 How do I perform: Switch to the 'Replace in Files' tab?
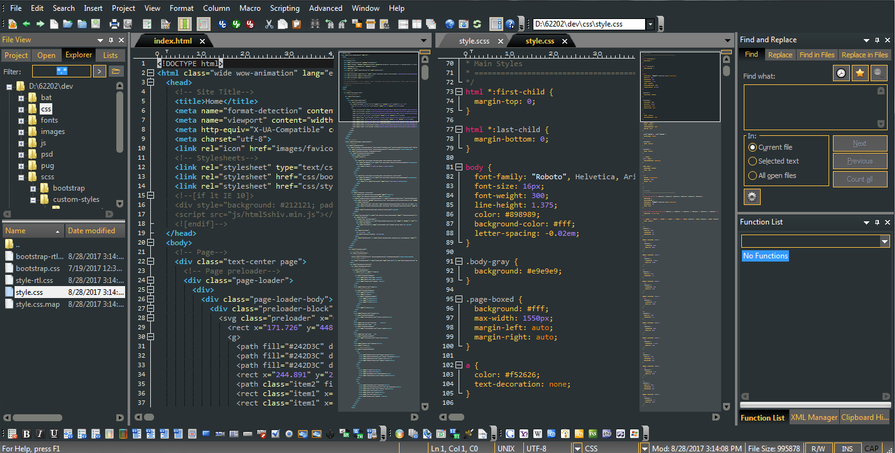tap(865, 55)
